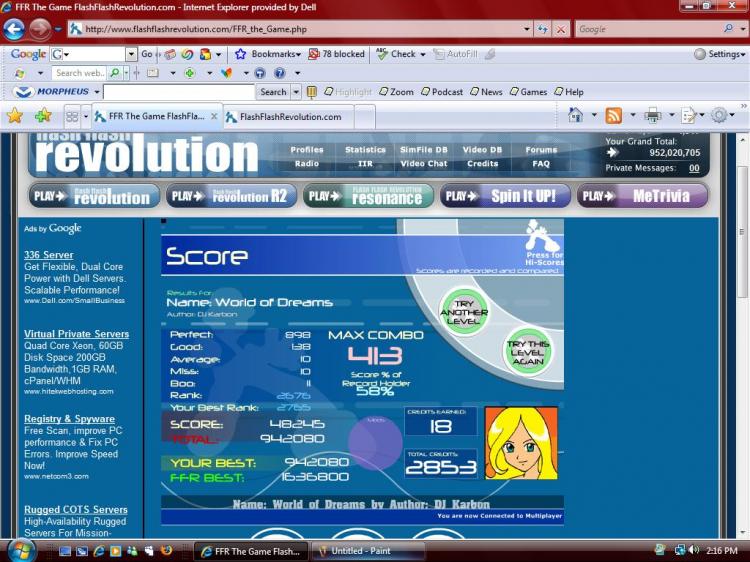Click the green plus circle toolbar icon
Screen dimensions: 750x562
189,73
